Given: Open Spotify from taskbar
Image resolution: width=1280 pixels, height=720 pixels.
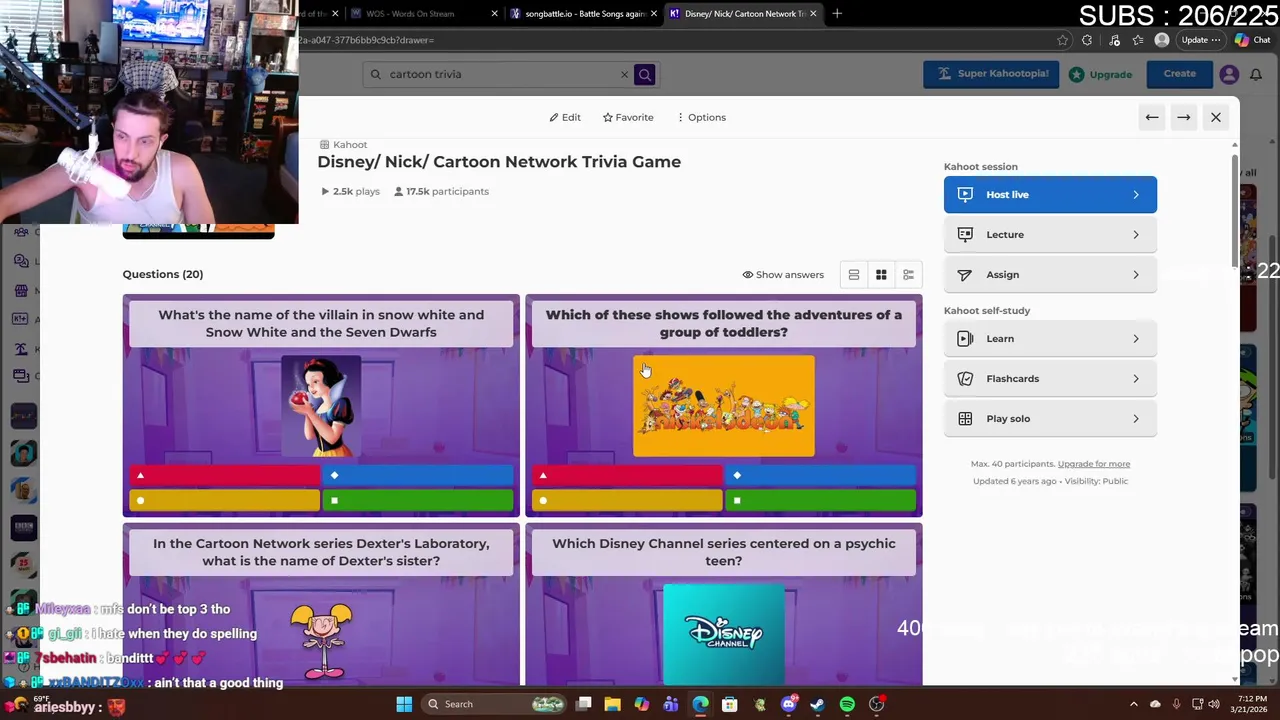Looking at the screenshot, I should coord(847,704).
